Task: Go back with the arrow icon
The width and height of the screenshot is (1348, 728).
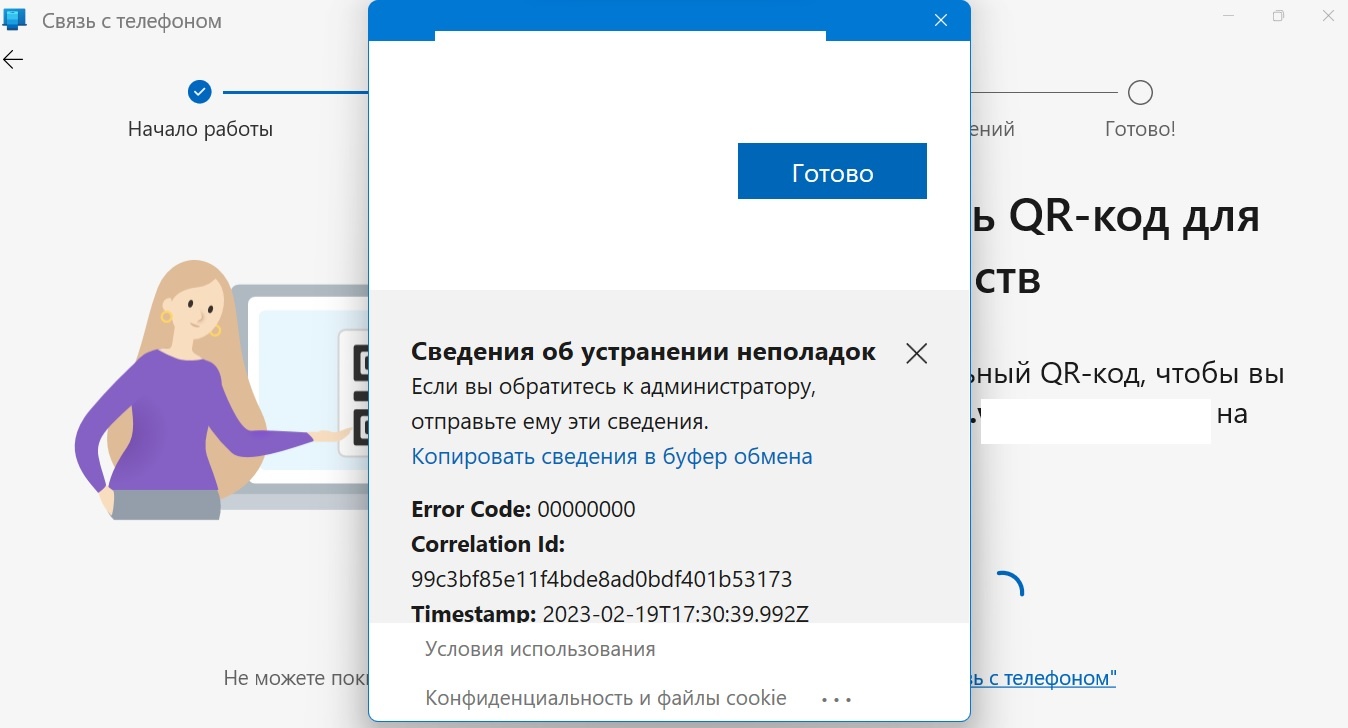Action: click(13, 60)
